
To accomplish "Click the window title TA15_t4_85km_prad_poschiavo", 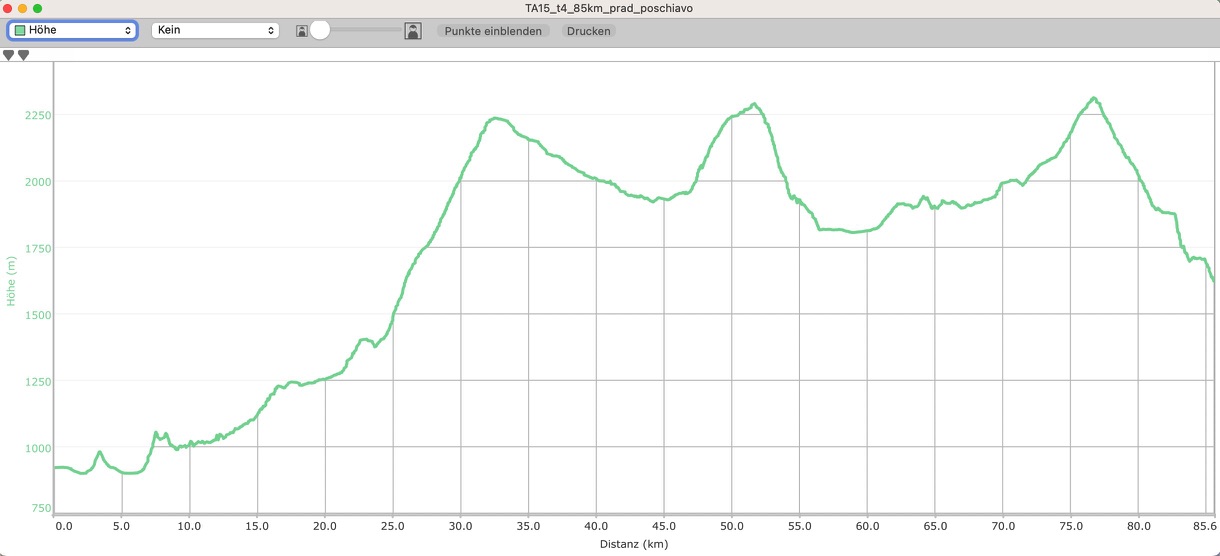I will 609,8.
